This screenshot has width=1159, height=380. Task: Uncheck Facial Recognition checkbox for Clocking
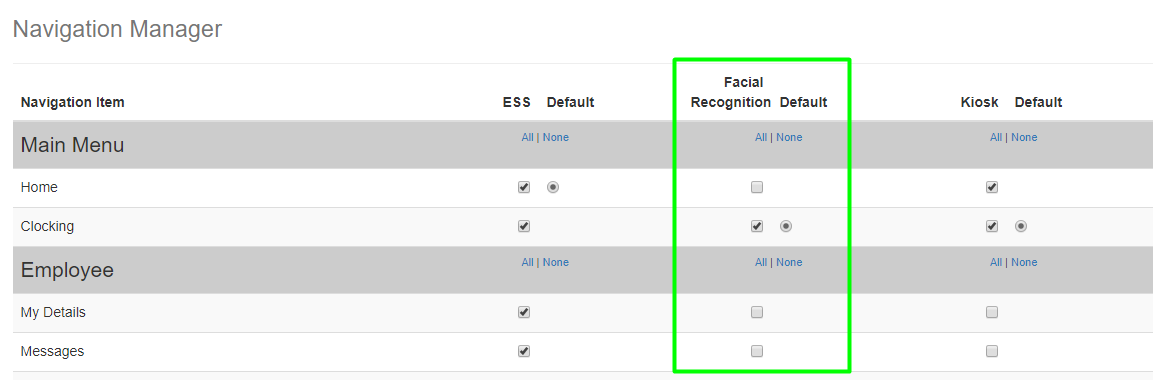pyautogui.click(x=757, y=226)
